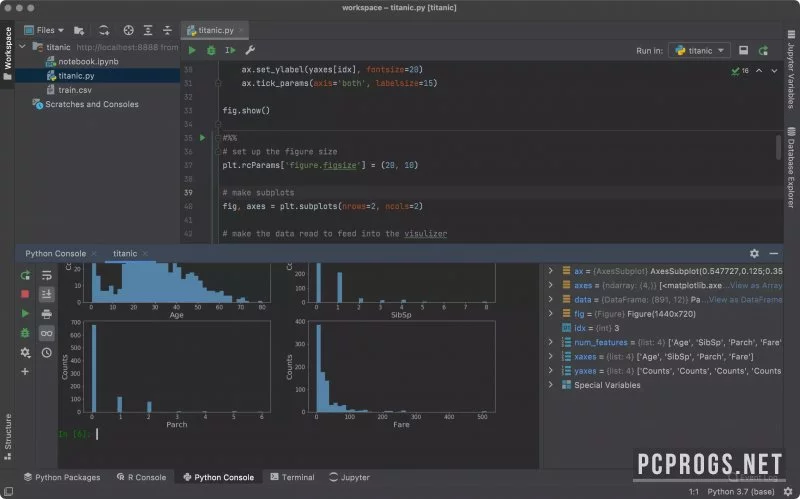Click the print icon in console toolbar
The image size is (800, 499).
point(46,314)
